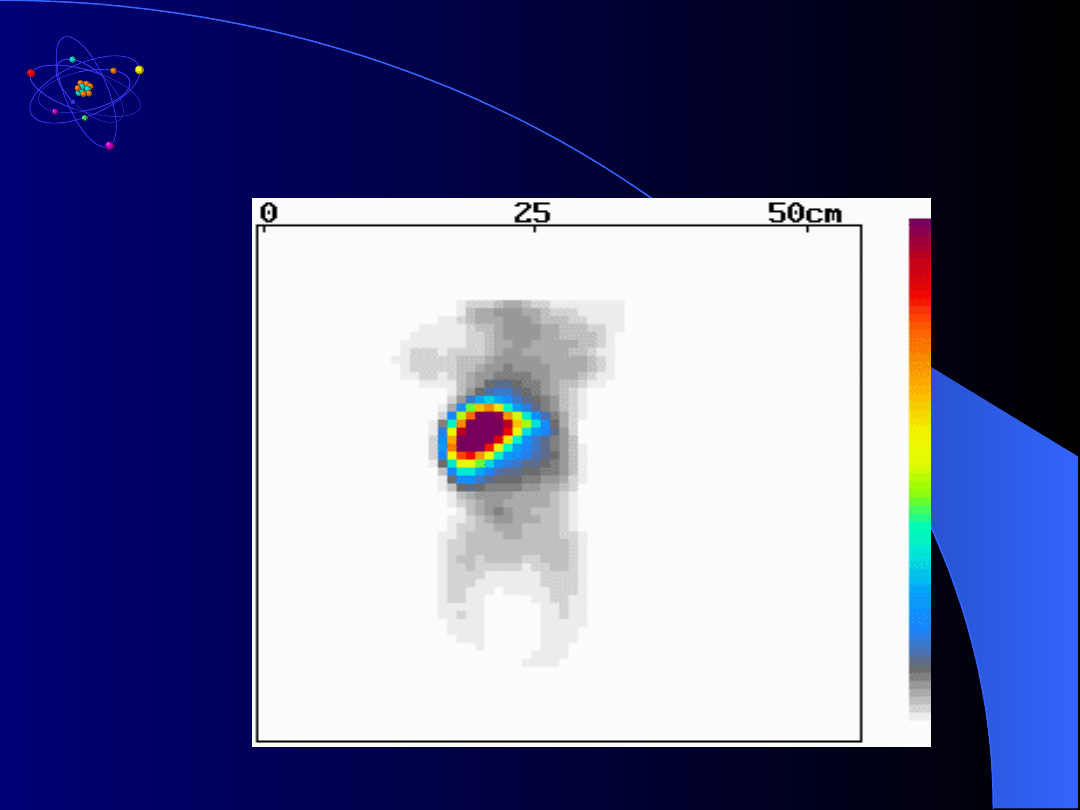Select the "25" scale label above the scan

coord(533,212)
